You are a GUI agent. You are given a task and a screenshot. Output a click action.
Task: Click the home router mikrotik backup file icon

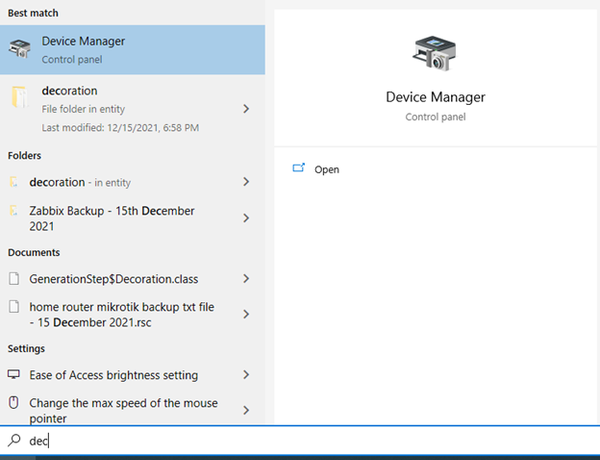pyautogui.click(x=14, y=308)
